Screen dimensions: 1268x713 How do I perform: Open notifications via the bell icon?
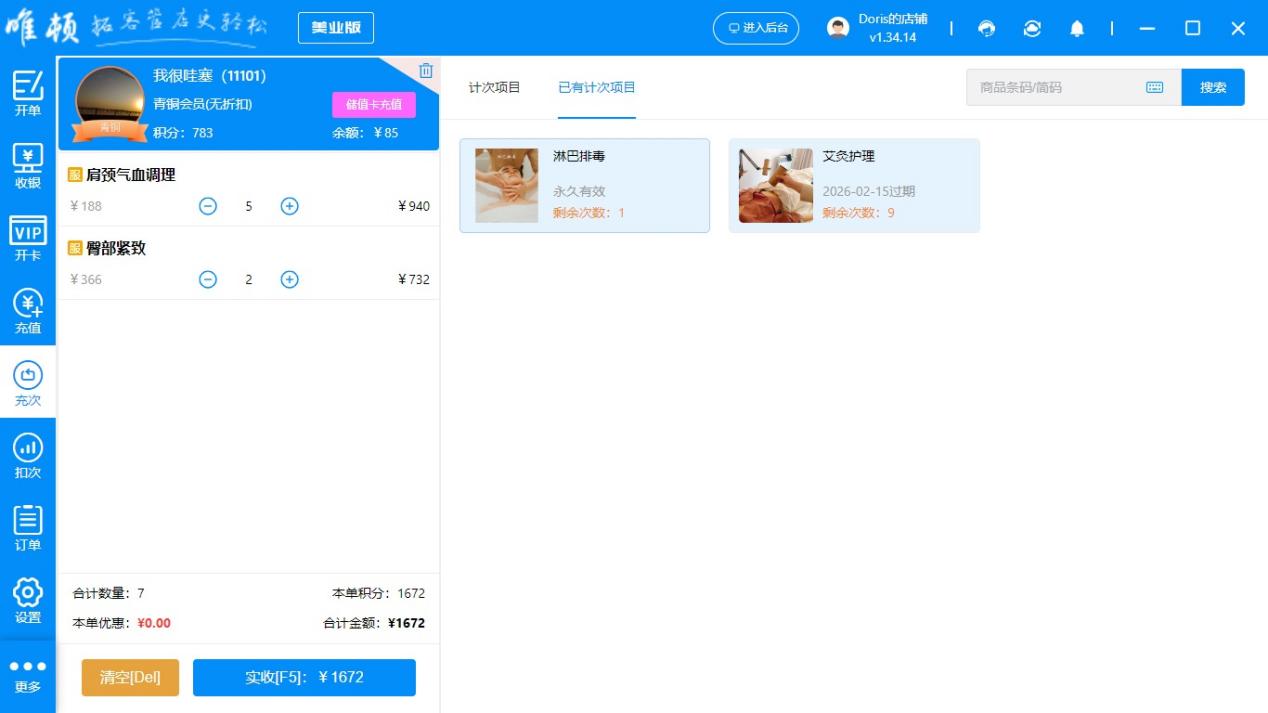[1078, 29]
